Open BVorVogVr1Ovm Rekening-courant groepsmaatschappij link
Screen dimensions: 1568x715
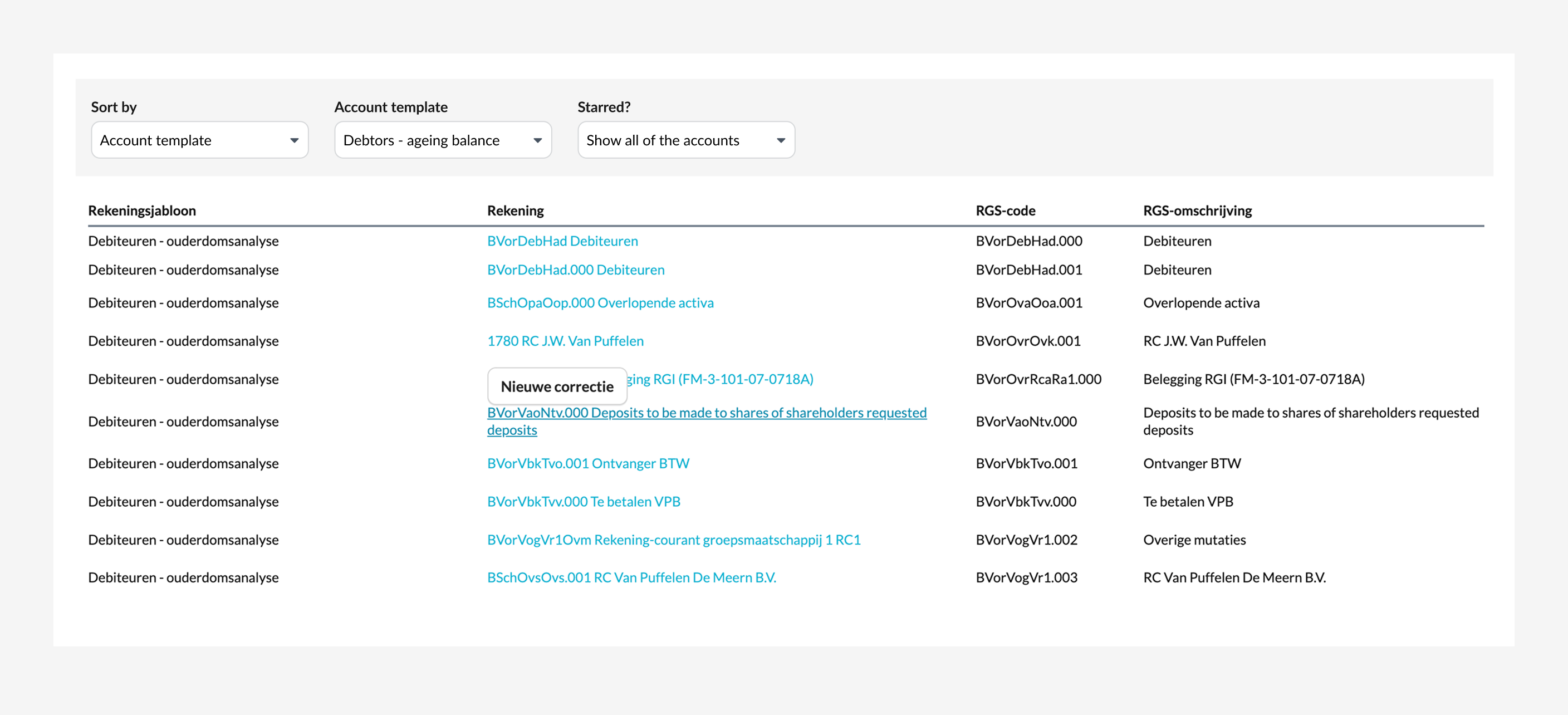[673, 540]
